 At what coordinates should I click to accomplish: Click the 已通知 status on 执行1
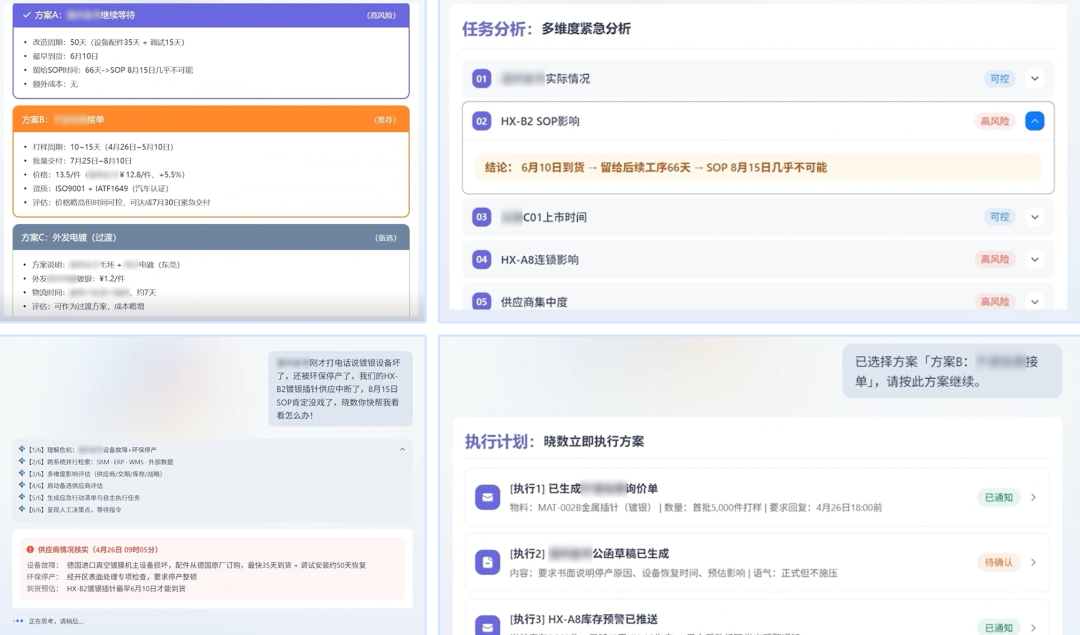coord(999,497)
